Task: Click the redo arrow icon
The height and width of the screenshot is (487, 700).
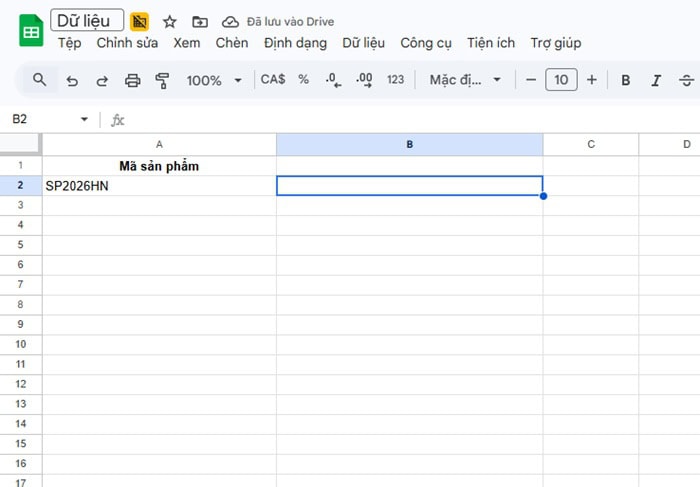Action: 102,80
